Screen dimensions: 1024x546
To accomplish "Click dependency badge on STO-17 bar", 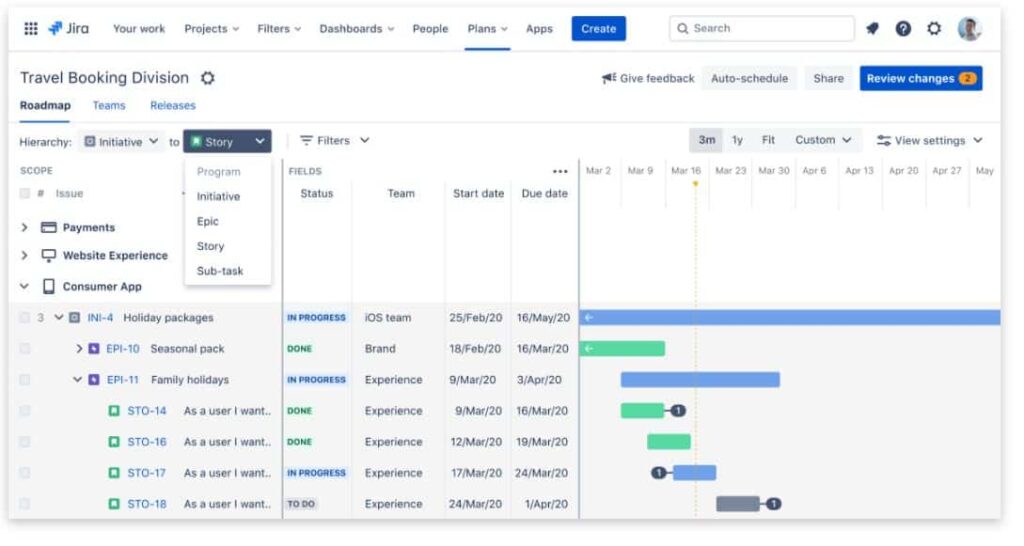I will click(x=658, y=473).
